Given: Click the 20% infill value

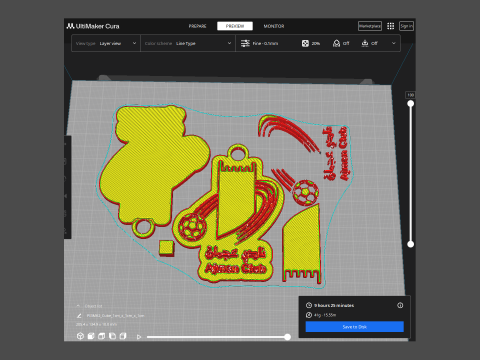Looking at the screenshot, I should click(x=316, y=43).
